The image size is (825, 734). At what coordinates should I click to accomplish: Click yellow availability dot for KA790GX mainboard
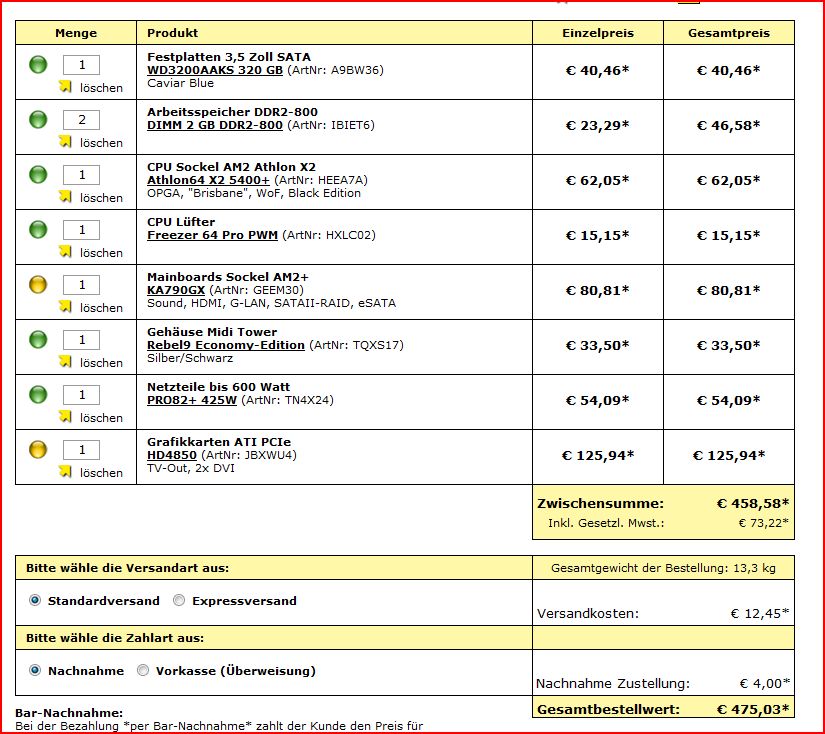point(38,285)
